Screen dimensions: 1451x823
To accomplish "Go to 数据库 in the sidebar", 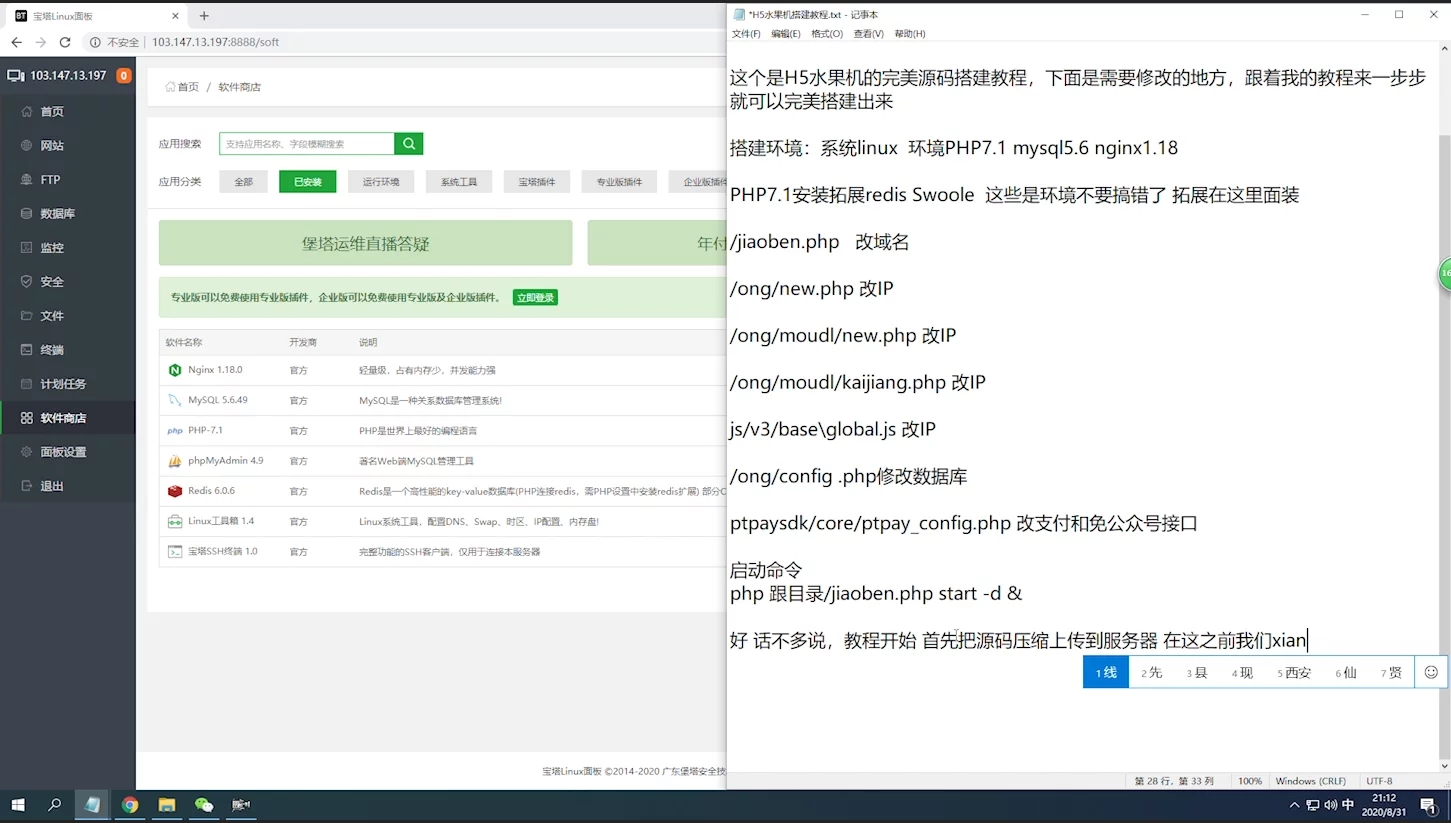I will coord(57,214).
